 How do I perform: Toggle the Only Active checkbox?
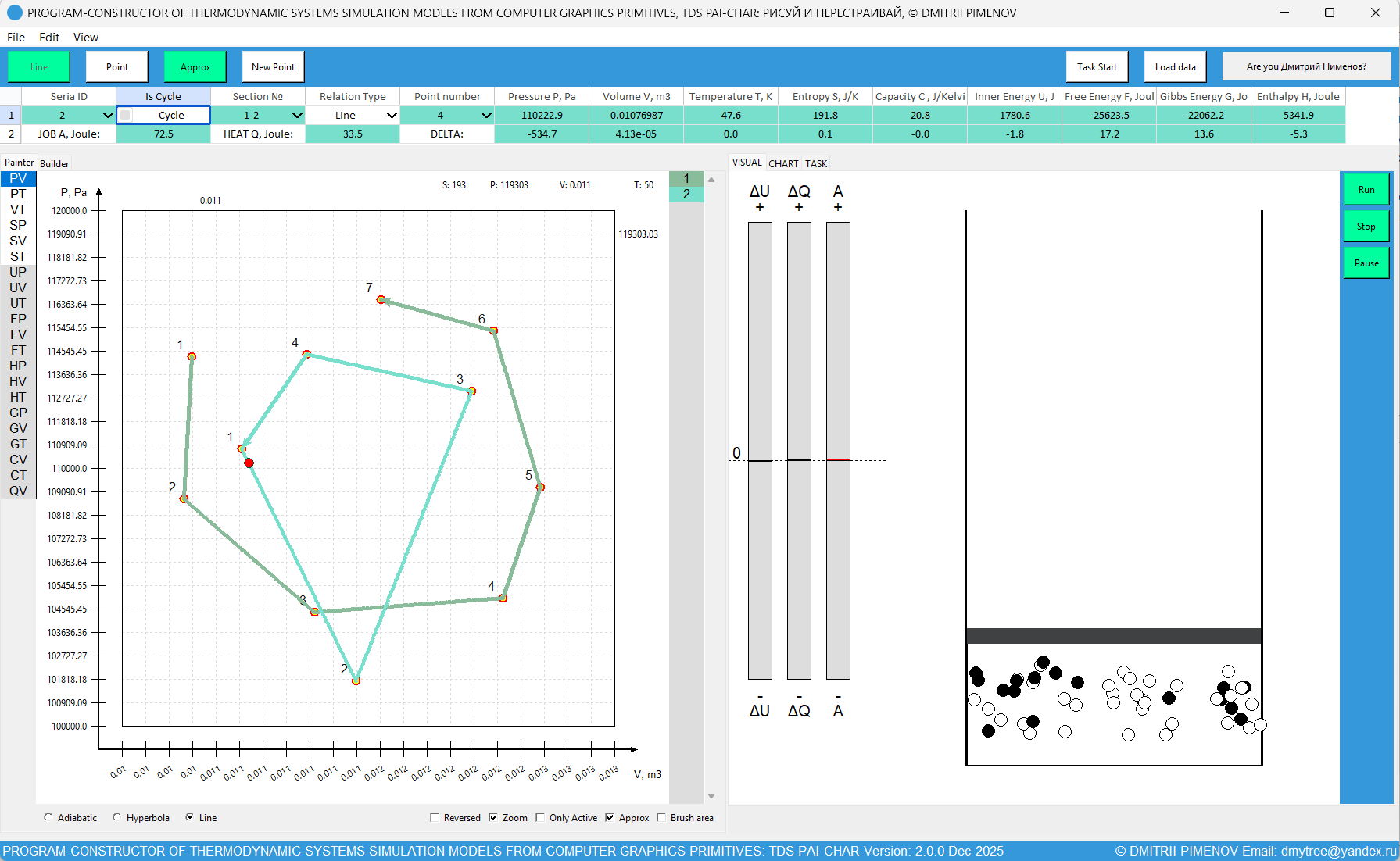coord(540,818)
